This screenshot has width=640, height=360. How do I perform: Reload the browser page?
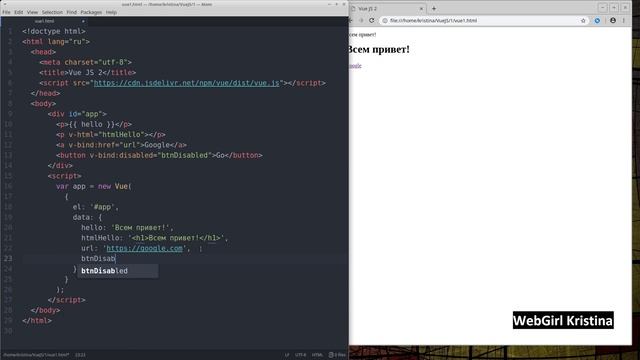pos(371,20)
